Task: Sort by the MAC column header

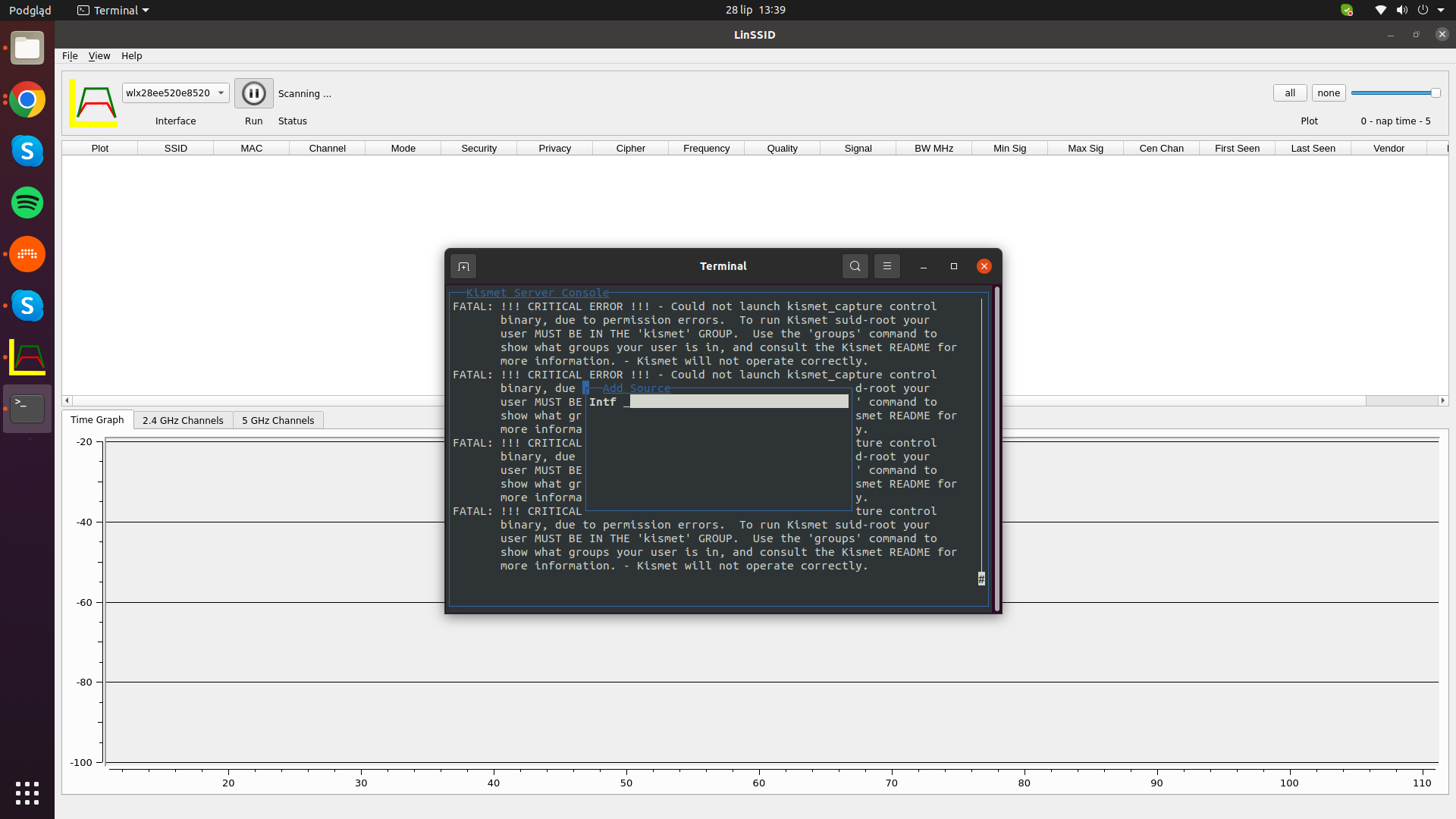Action: pos(252,149)
